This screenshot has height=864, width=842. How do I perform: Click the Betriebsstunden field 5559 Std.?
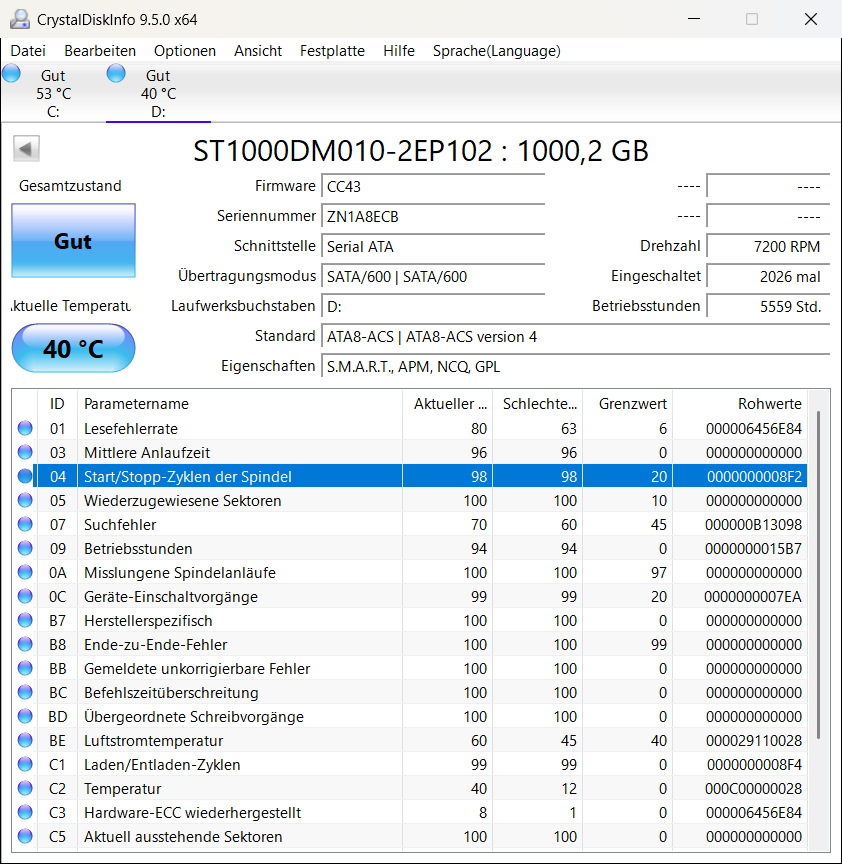pos(768,306)
